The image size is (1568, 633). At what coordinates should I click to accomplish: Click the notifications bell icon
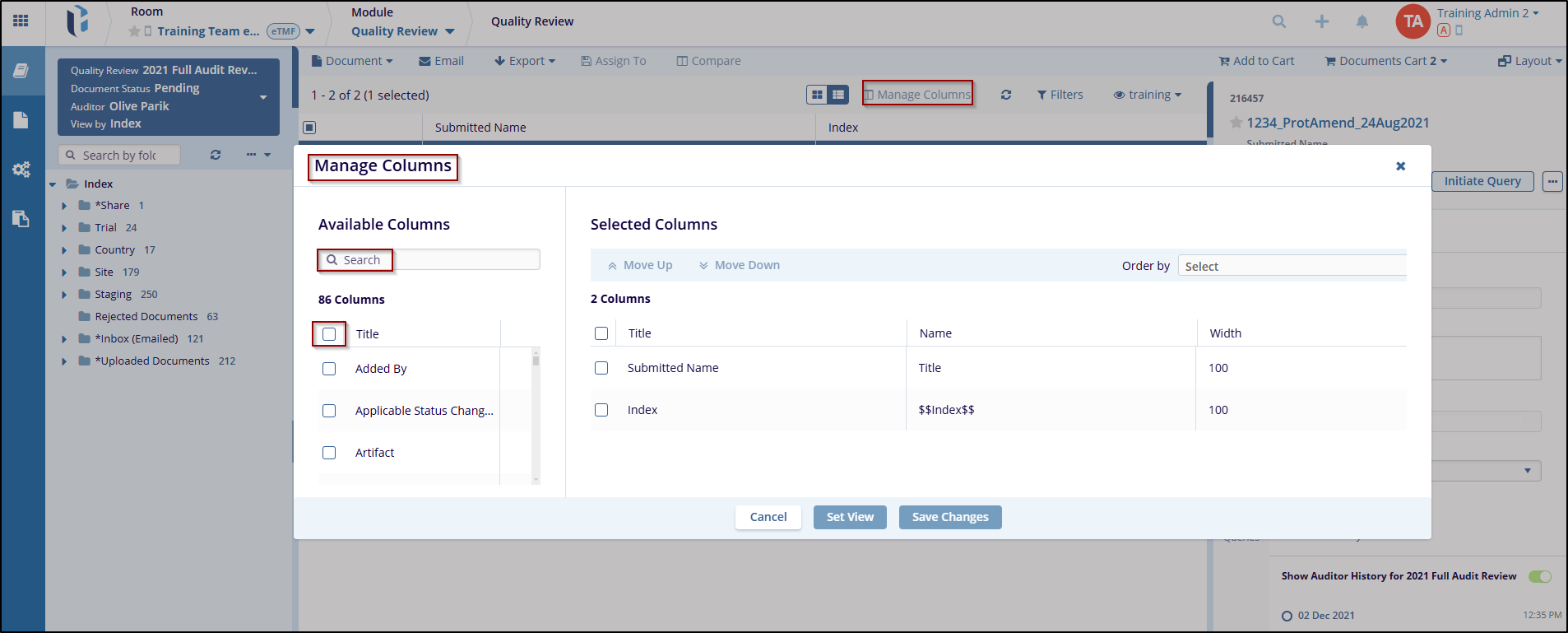pyautogui.click(x=1362, y=21)
